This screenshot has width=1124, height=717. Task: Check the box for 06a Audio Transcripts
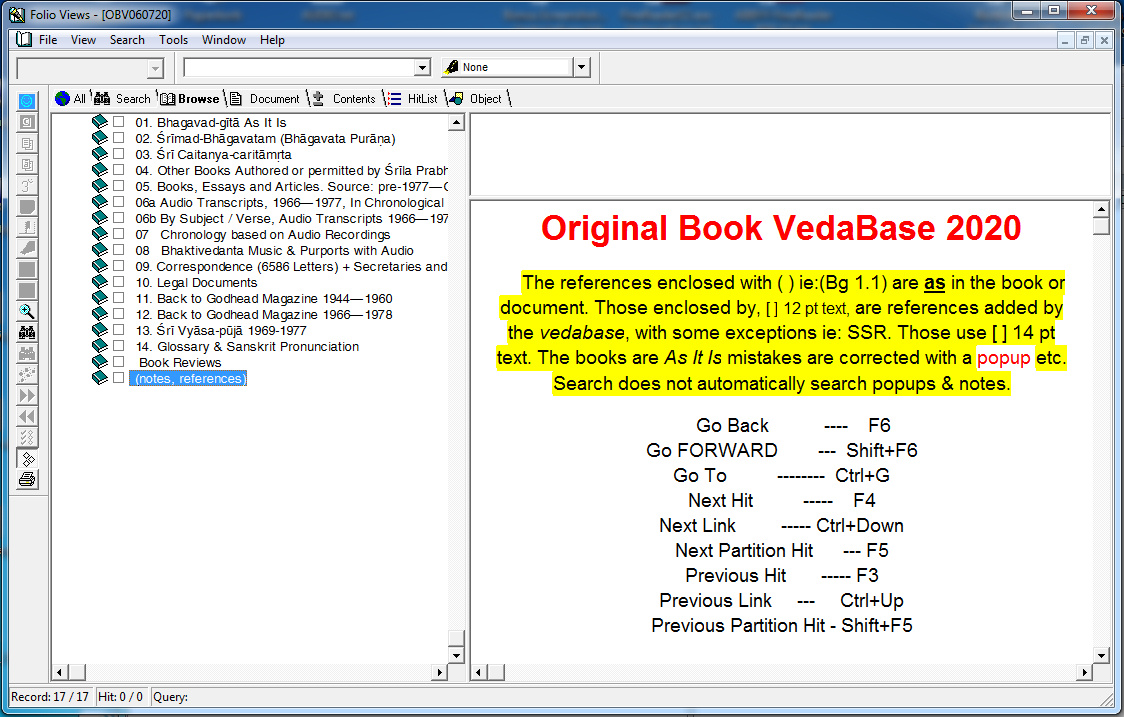pyautogui.click(x=119, y=201)
